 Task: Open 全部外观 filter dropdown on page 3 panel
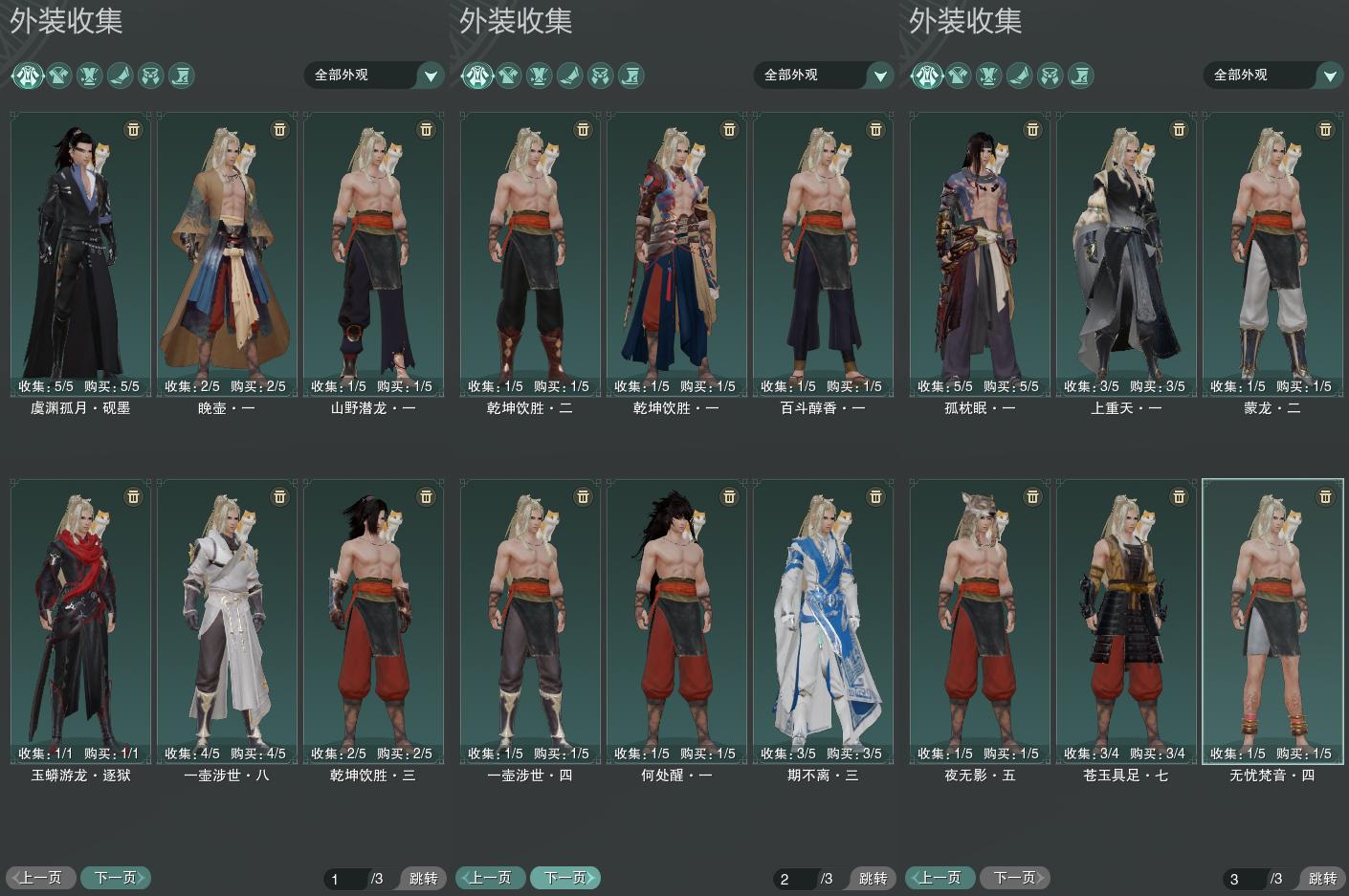[x=1273, y=75]
